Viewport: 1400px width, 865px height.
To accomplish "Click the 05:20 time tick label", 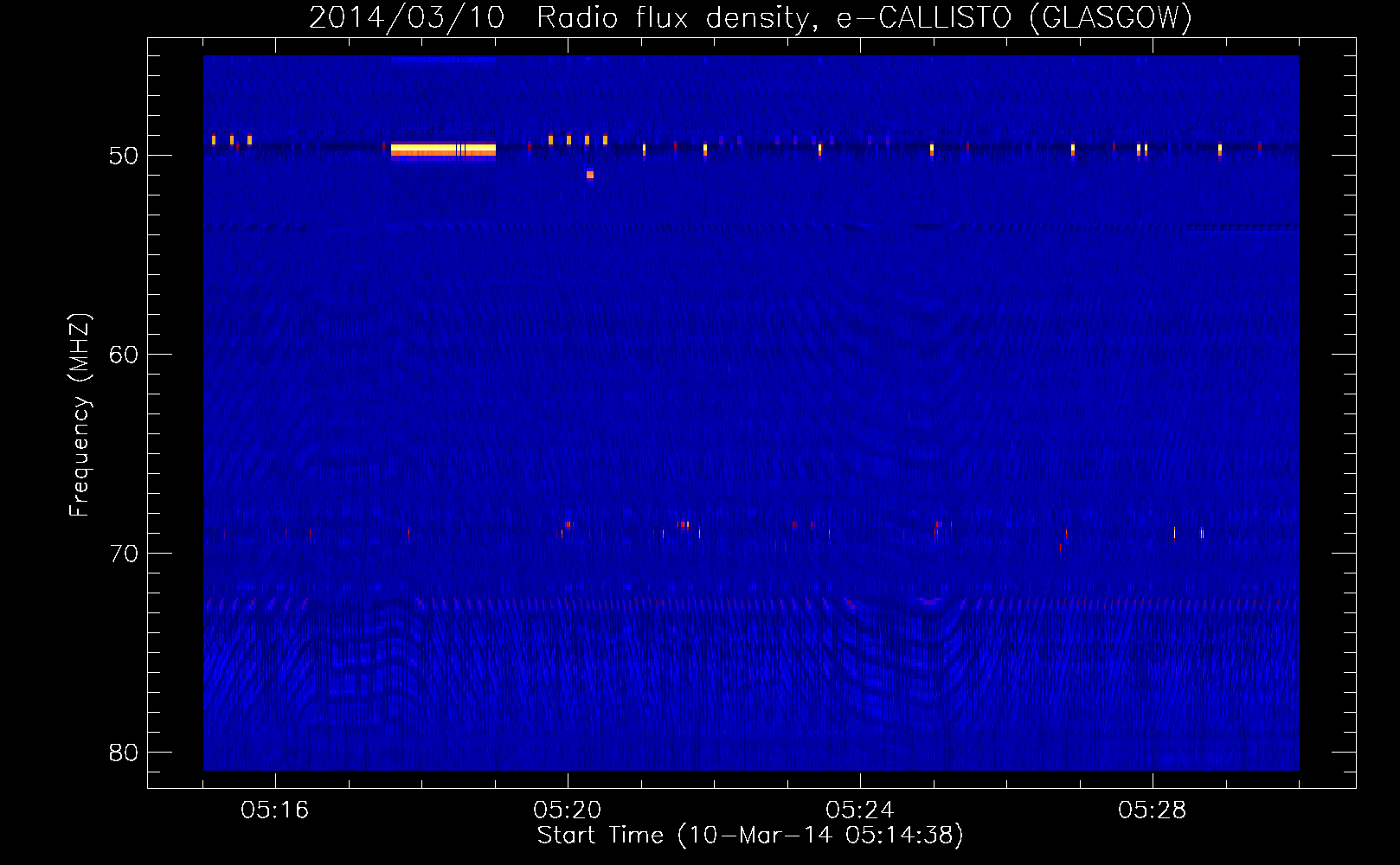I will click(568, 811).
